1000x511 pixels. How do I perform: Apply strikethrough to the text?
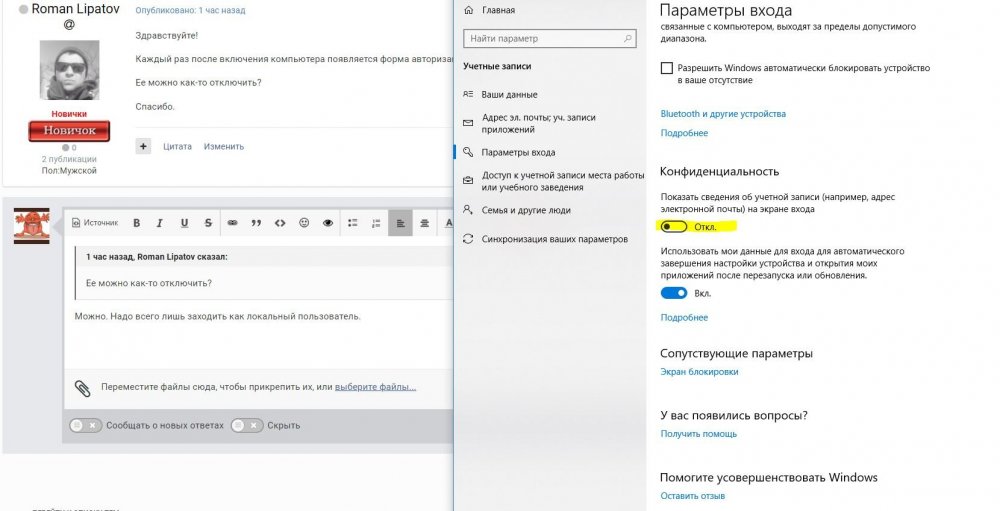[x=208, y=223]
